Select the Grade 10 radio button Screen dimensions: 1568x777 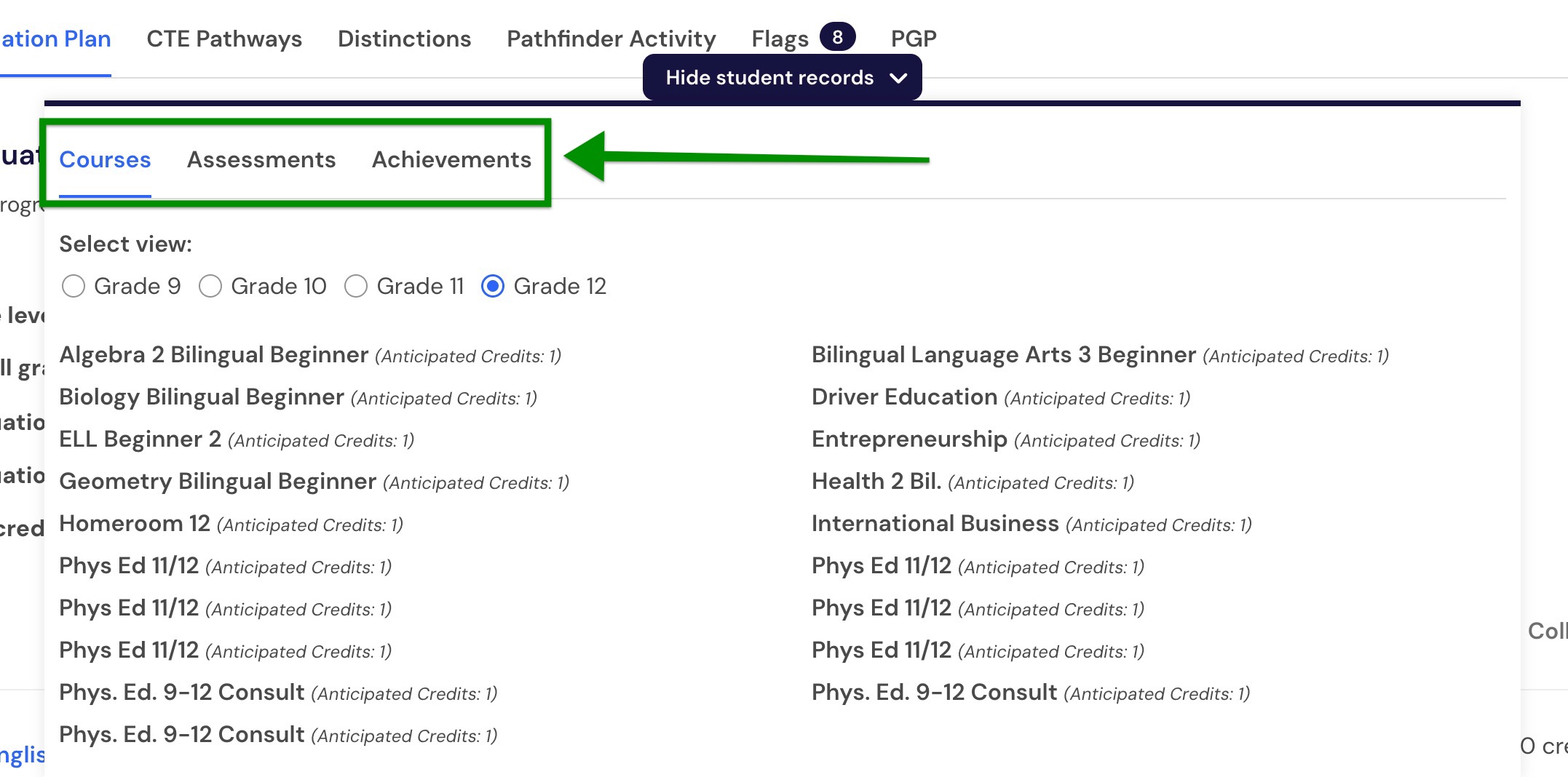[x=210, y=286]
